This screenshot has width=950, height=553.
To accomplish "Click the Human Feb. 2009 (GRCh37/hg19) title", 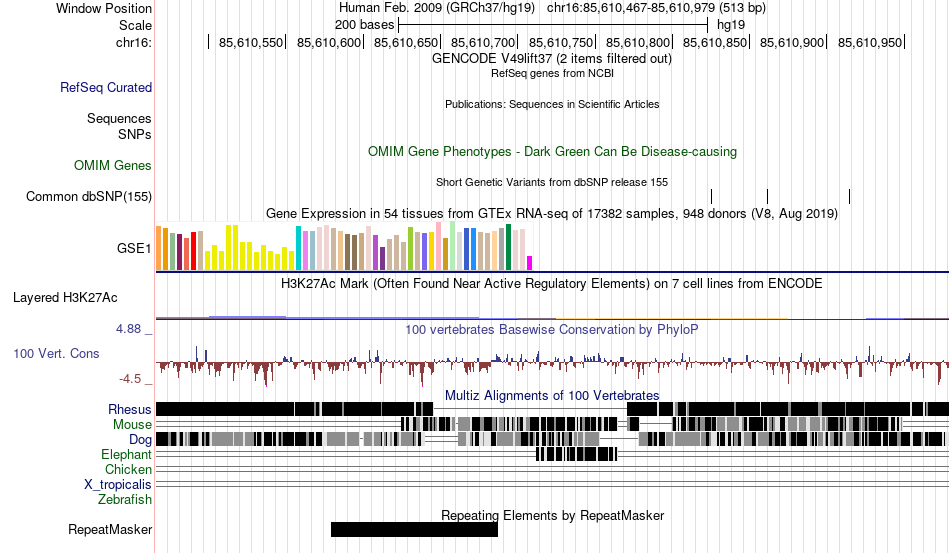I will [437, 8].
